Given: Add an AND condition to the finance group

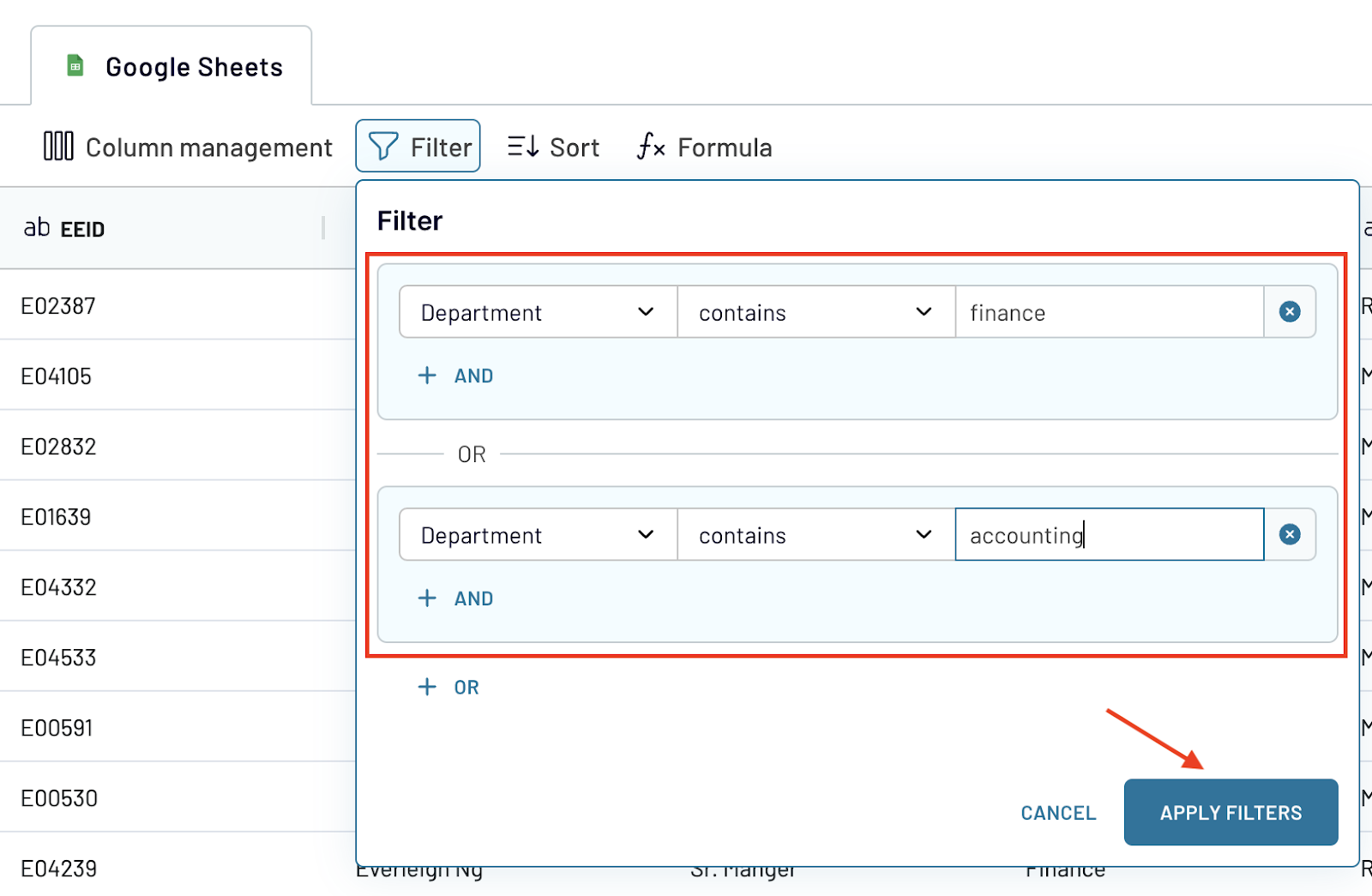Looking at the screenshot, I should (455, 375).
